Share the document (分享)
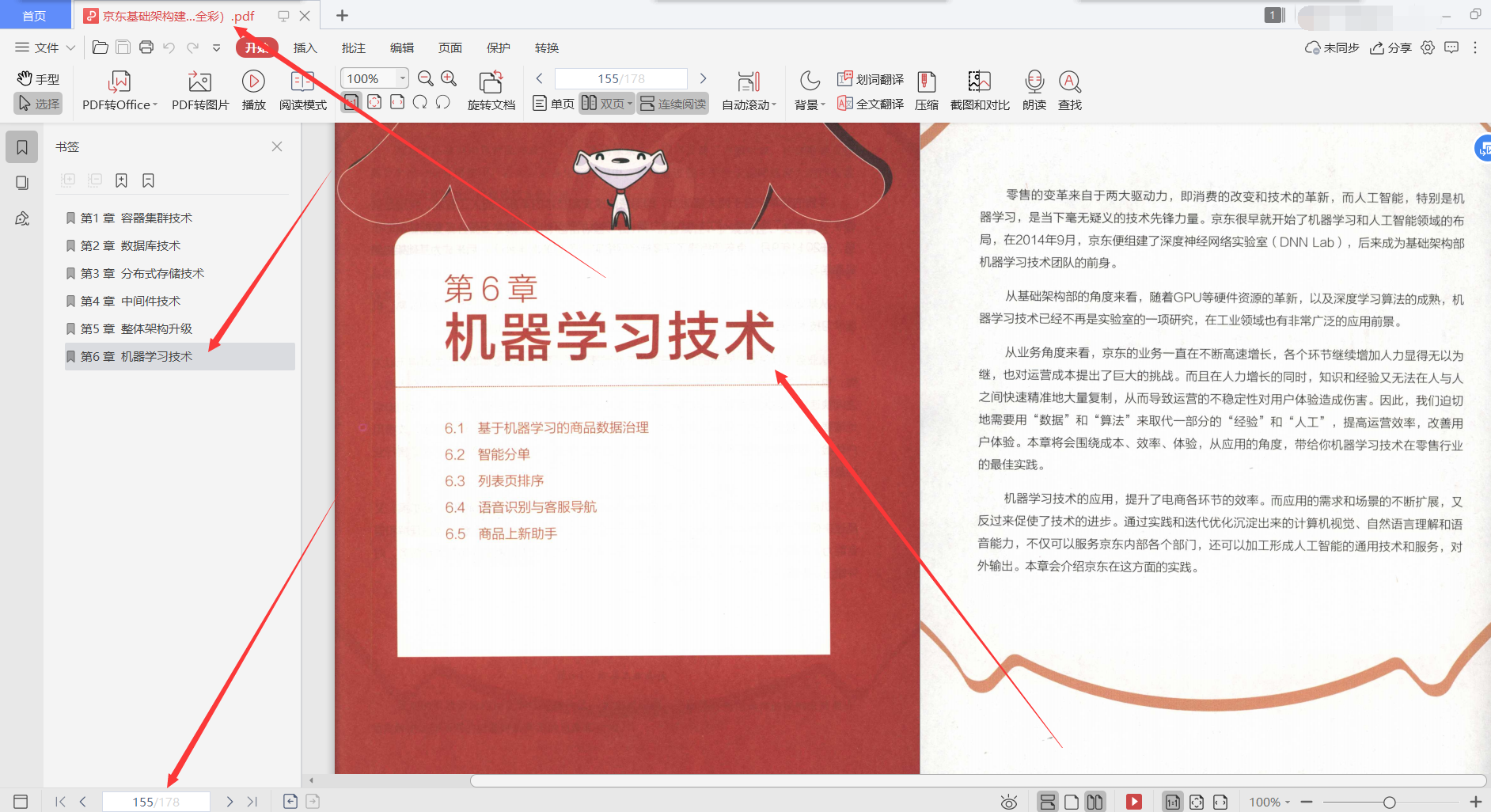Image resolution: width=1491 pixels, height=812 pixels. coord(1391,47)
